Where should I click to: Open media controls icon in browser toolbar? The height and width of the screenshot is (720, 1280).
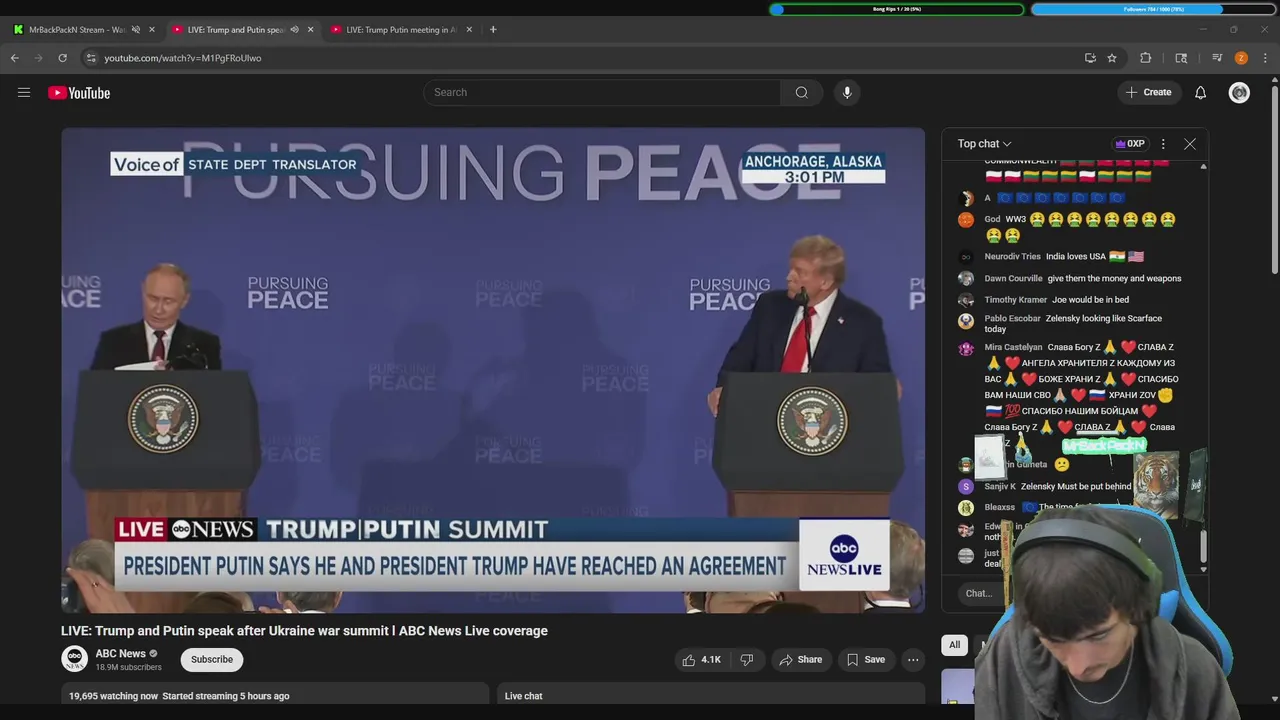coord(1217,58)
